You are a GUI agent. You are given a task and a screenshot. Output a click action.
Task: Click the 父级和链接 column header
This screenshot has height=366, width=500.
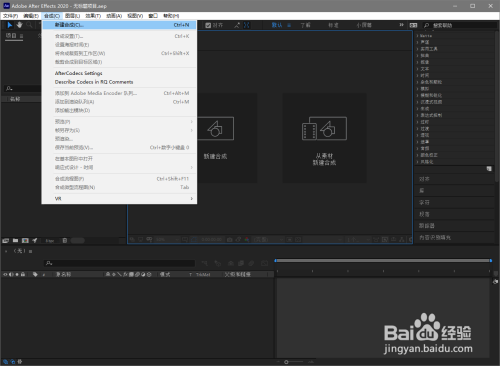[x=237, y=274]
